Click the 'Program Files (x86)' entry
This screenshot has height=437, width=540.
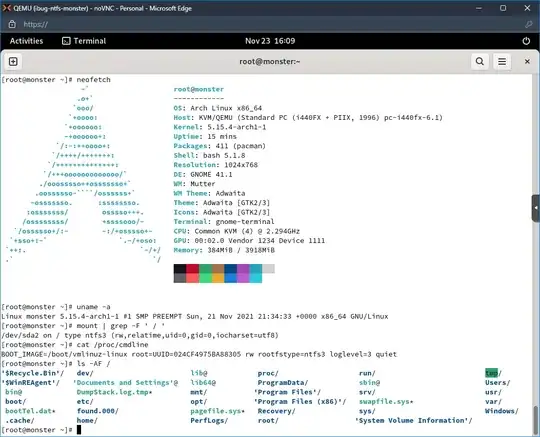pyautogui.click(x=300, y=402)
